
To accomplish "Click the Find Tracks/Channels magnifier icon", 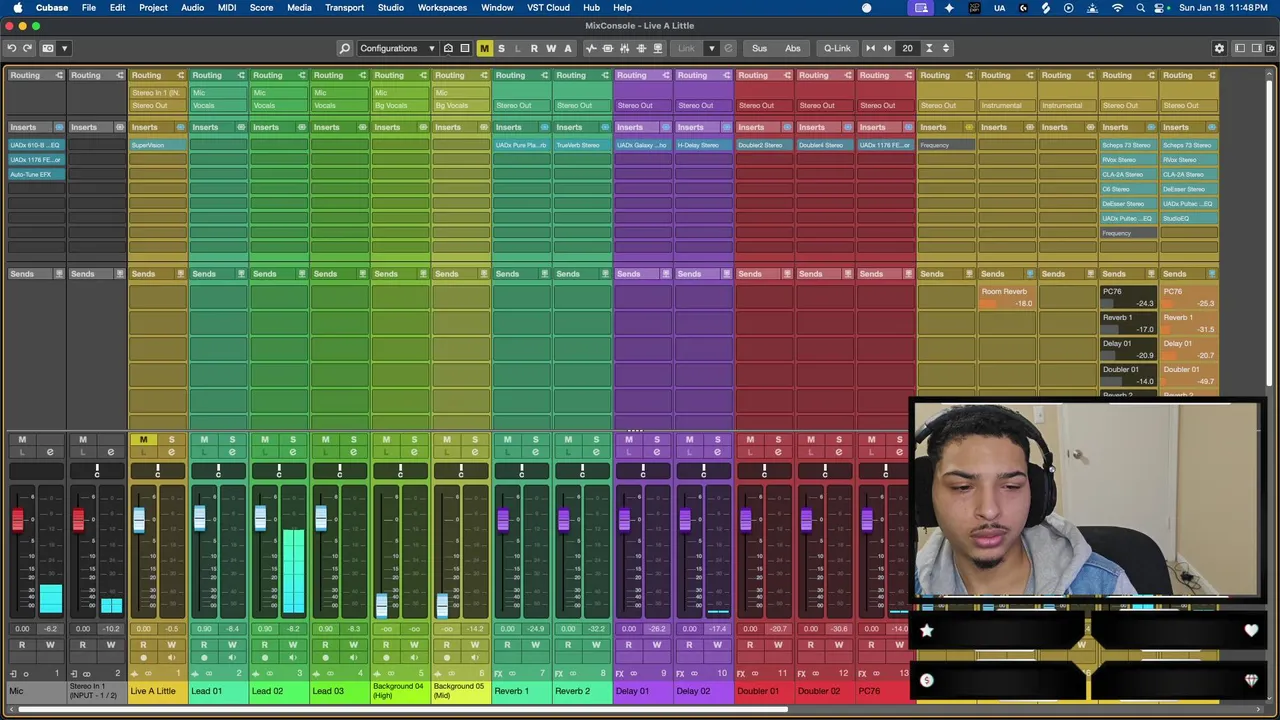I will tap(345, 48).
